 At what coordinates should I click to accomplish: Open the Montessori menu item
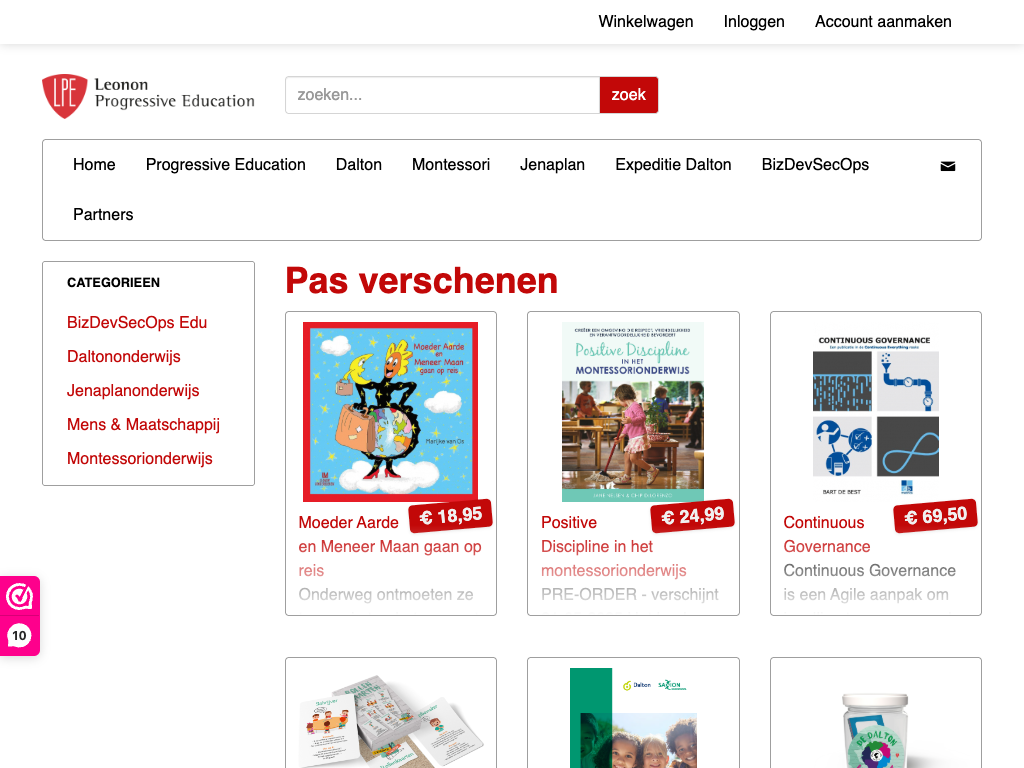click(x=451, y=165)
